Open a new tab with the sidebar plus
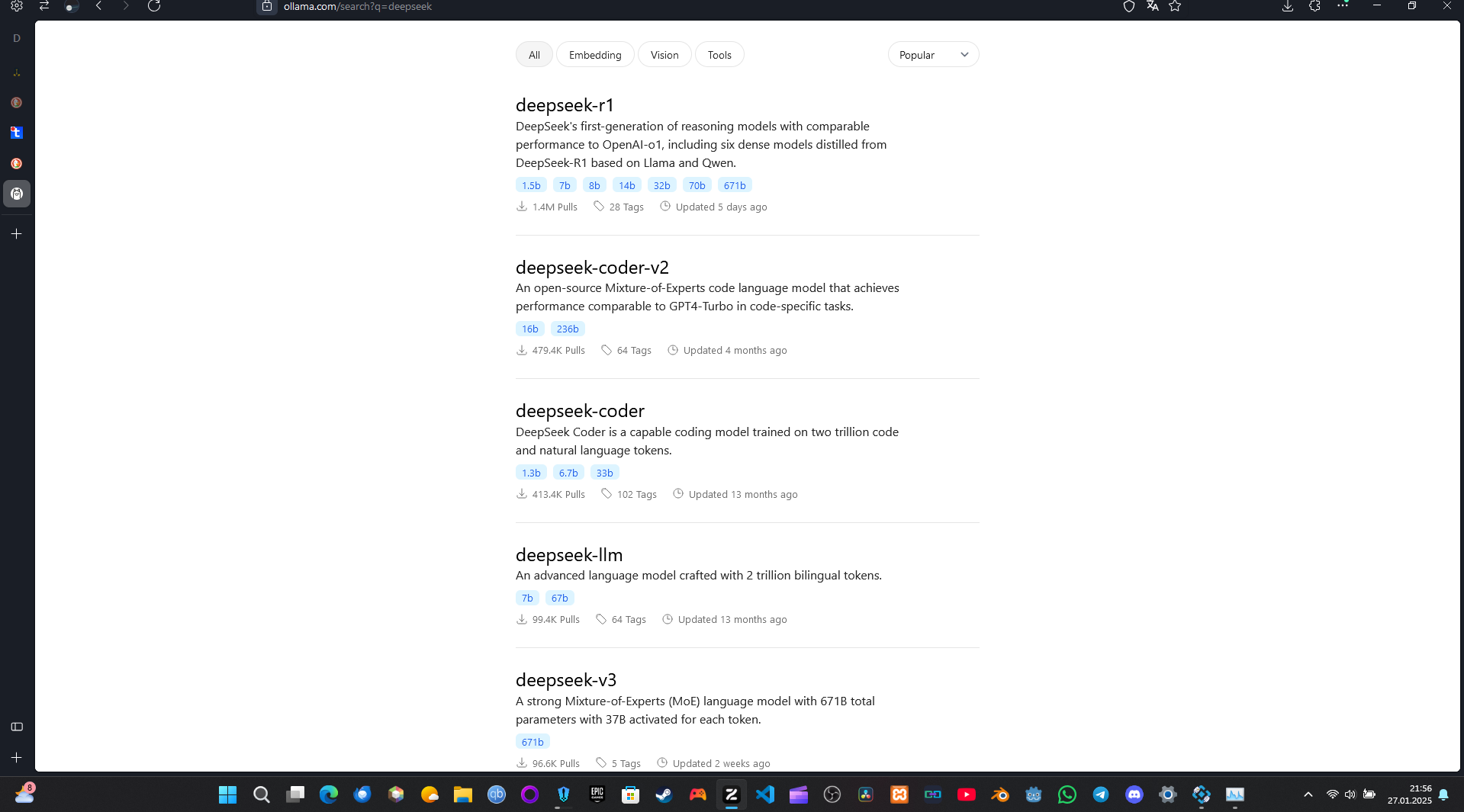1464x812 pixels. click(x=17, y=234)
